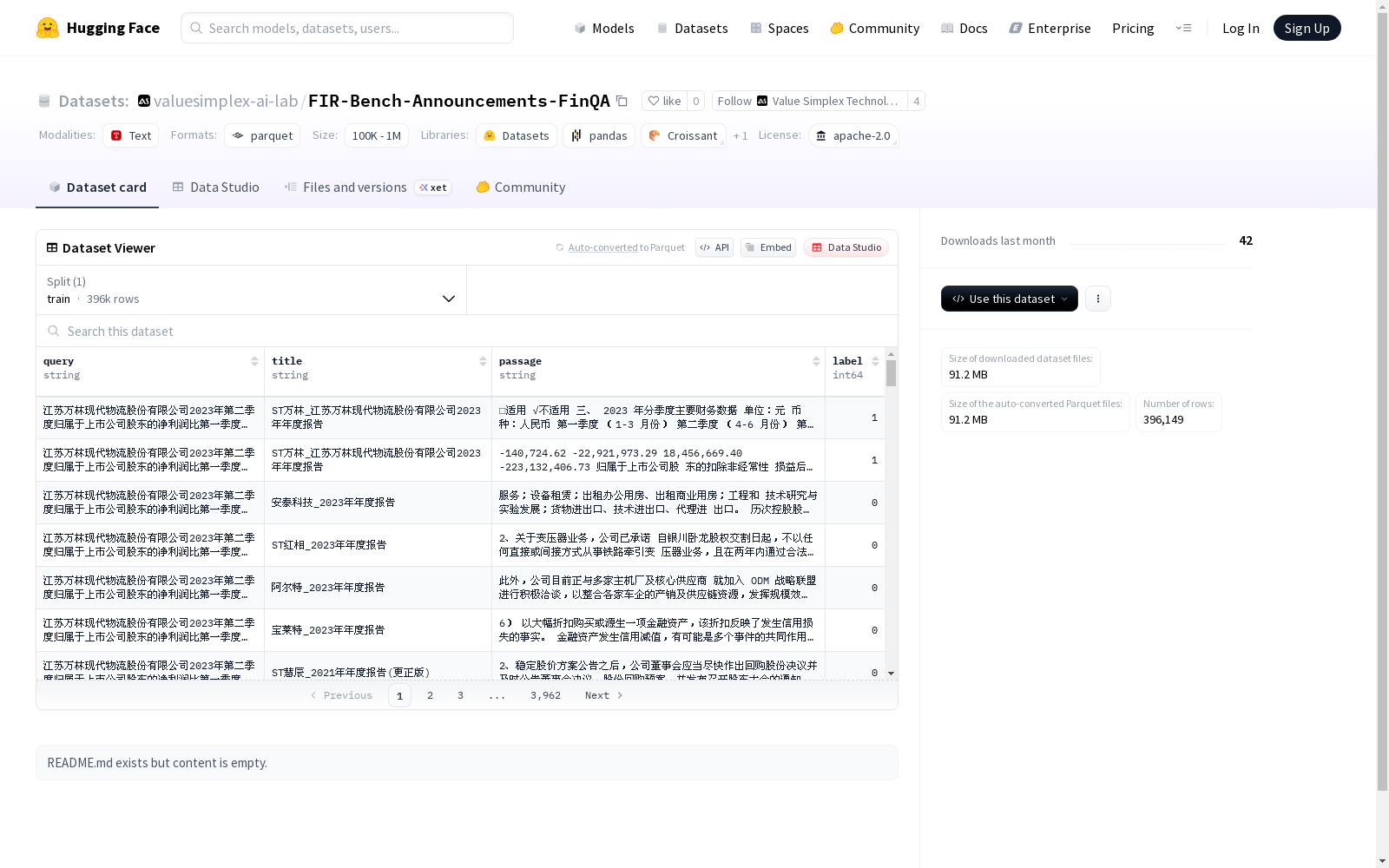Open the dataset Community tab
Viewport: 1389px width, 868px height.
pos(521,187)
